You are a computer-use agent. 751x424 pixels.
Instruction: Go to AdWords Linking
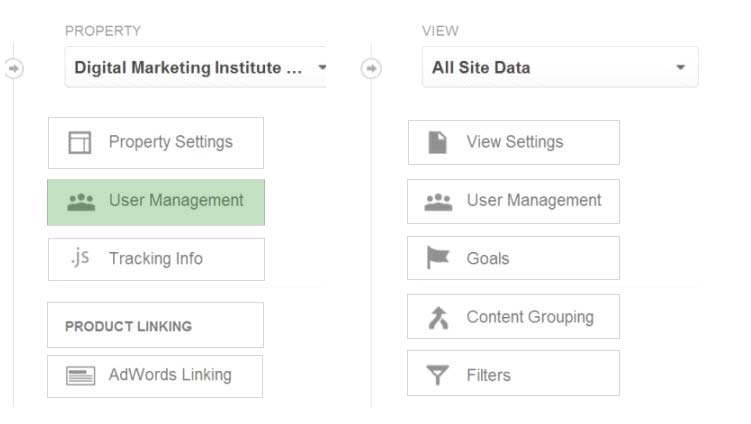tap(155, 376)
